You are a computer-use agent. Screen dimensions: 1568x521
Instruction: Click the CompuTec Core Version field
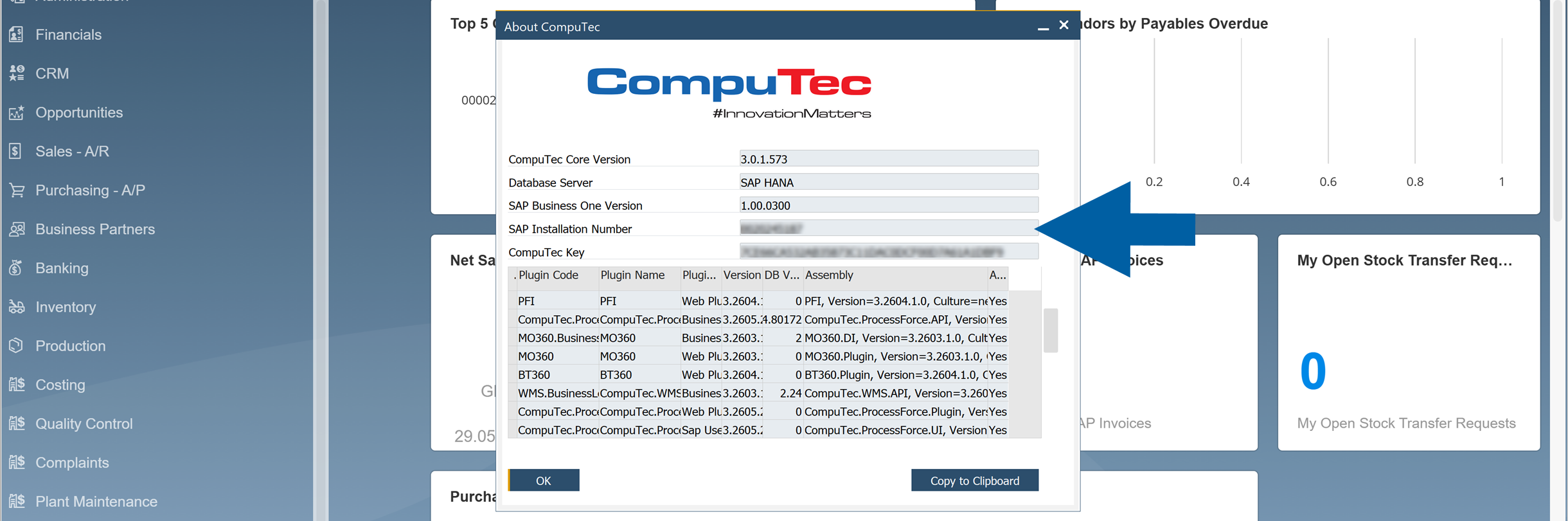pyautogui.click(x=889, y=159)
